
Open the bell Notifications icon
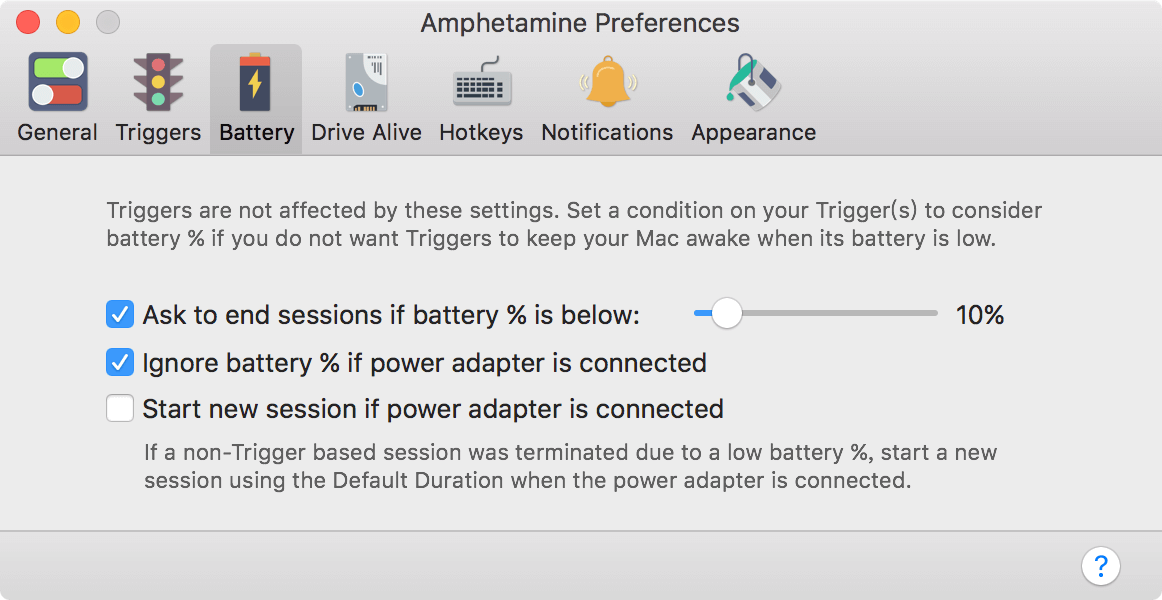608,81
